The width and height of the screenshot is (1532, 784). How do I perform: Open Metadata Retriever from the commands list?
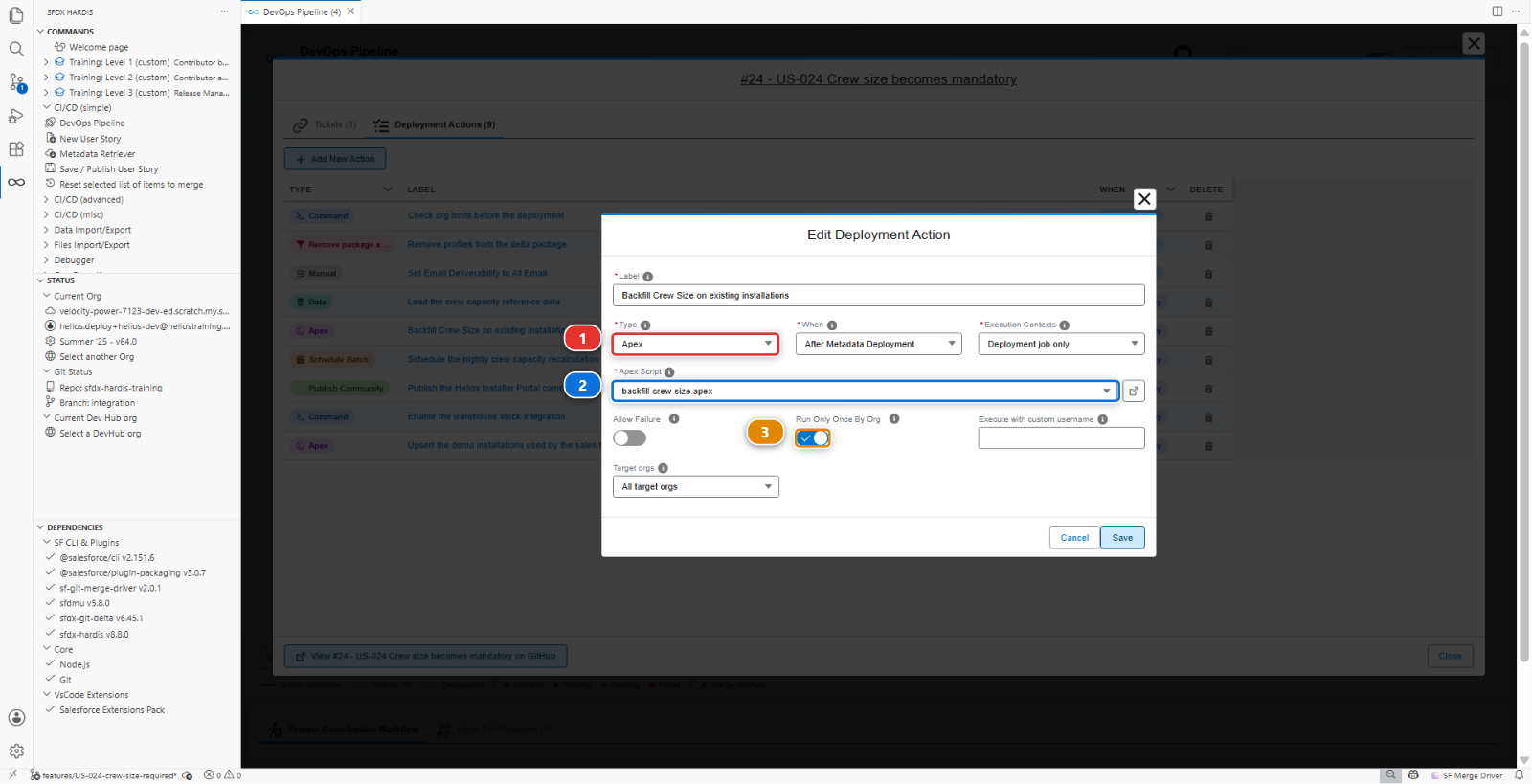tap(97, 154)
